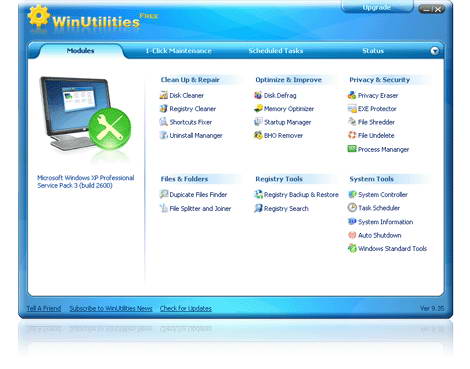Select the Registry Cleaner text link
Image resolution: width=470 pixels, height=369 pixels.
(193, 109)
